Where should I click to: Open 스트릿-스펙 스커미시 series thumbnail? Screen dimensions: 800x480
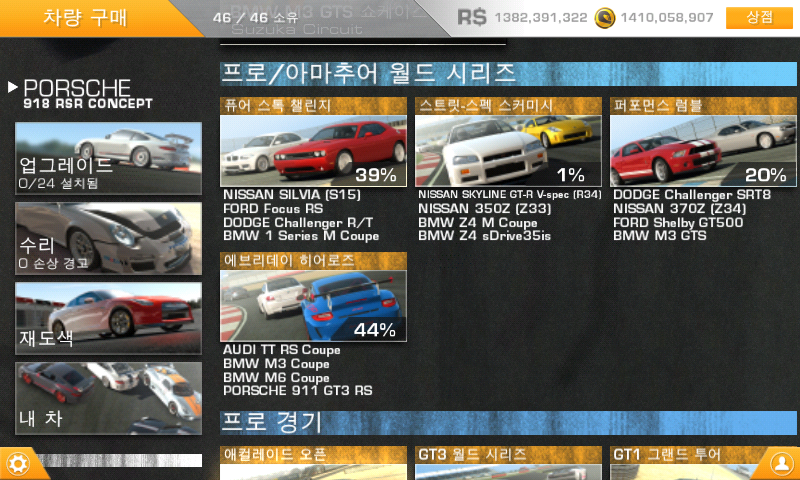coord(508,150)
